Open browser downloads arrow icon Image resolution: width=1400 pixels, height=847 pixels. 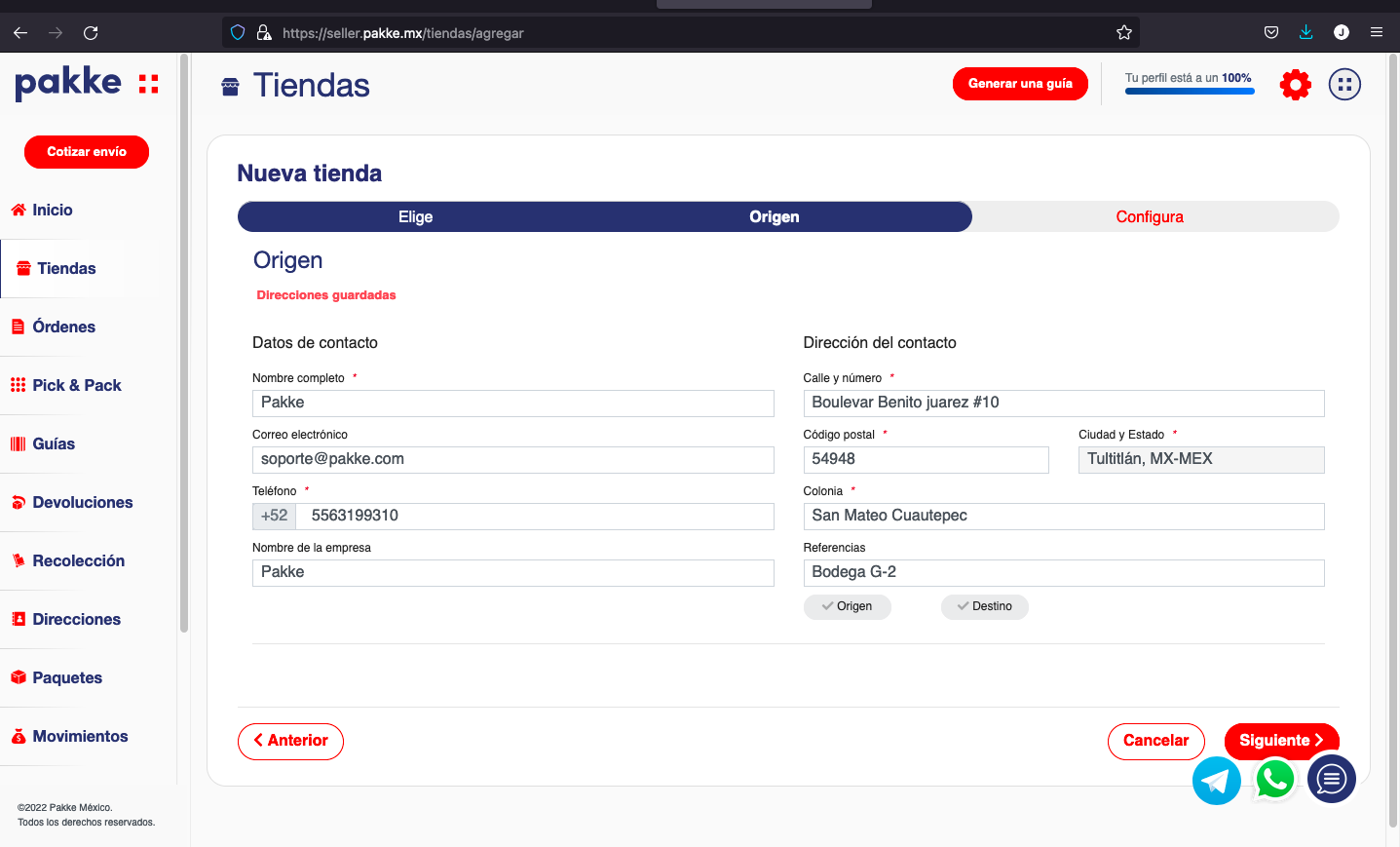click(1305, 32)
